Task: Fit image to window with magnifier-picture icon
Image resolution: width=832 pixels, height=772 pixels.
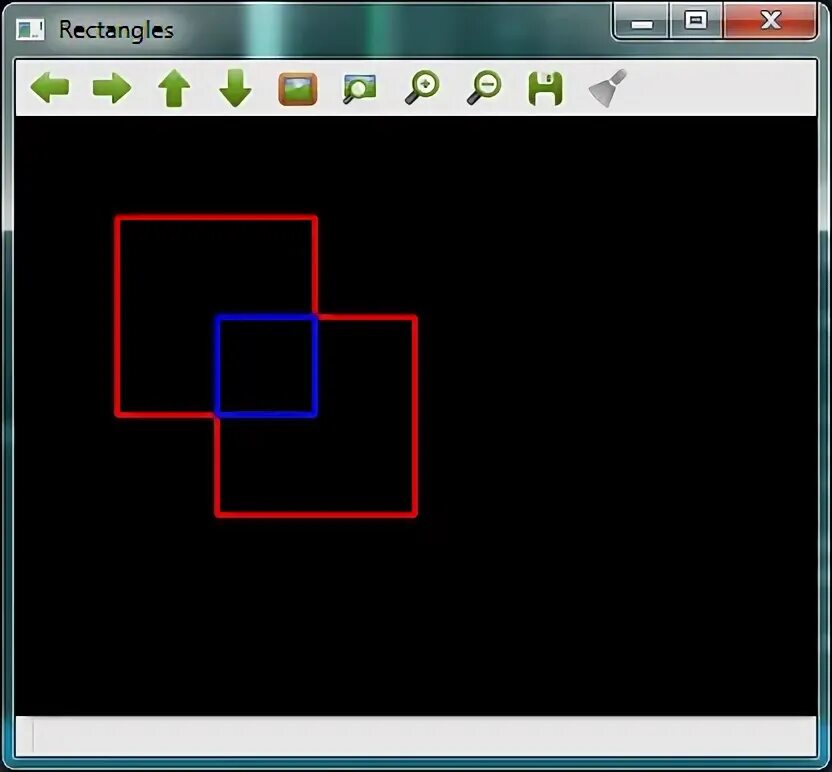Action: pos(359,89)
